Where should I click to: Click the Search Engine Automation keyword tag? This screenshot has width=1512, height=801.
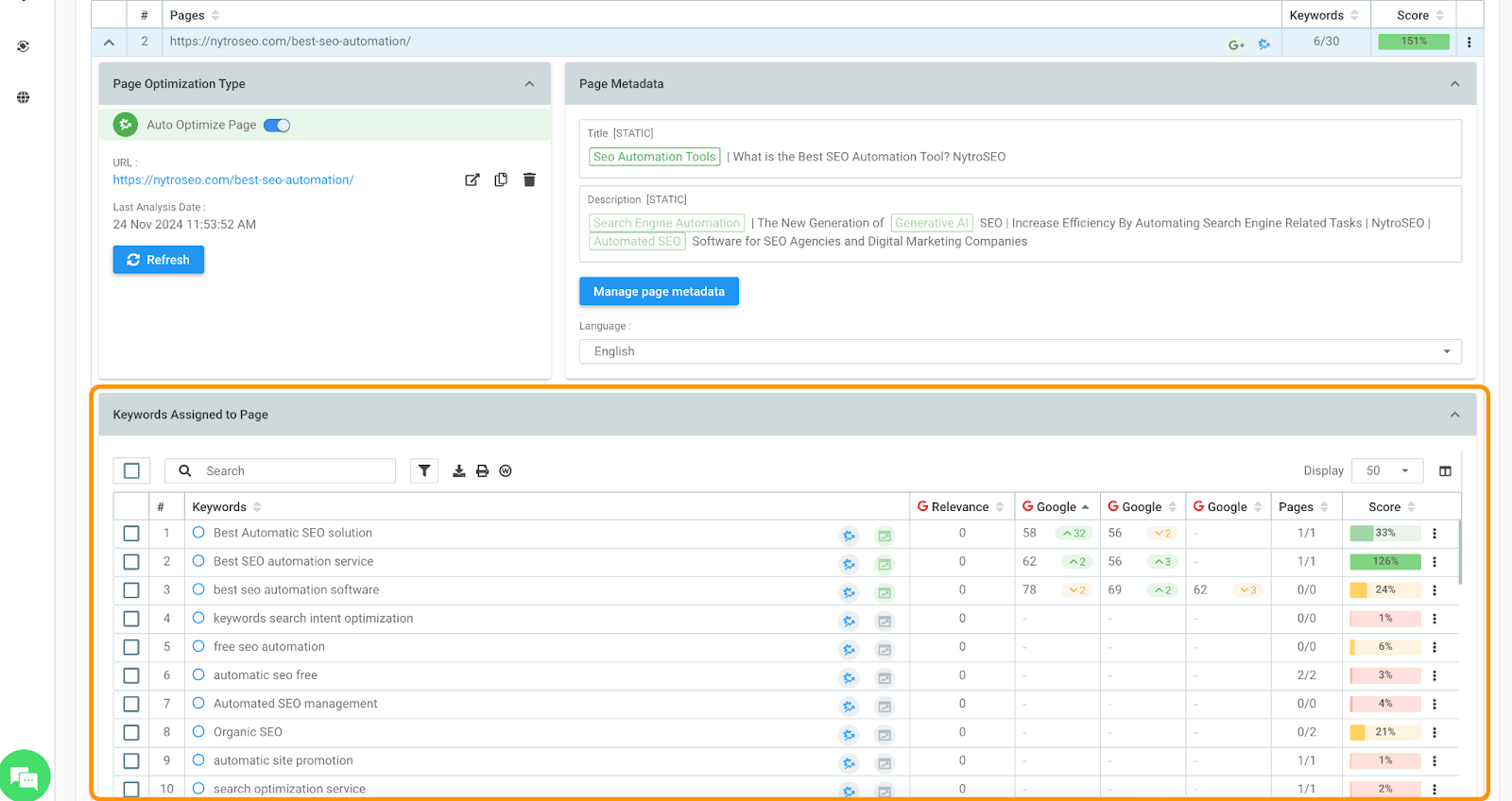point(667,223)
